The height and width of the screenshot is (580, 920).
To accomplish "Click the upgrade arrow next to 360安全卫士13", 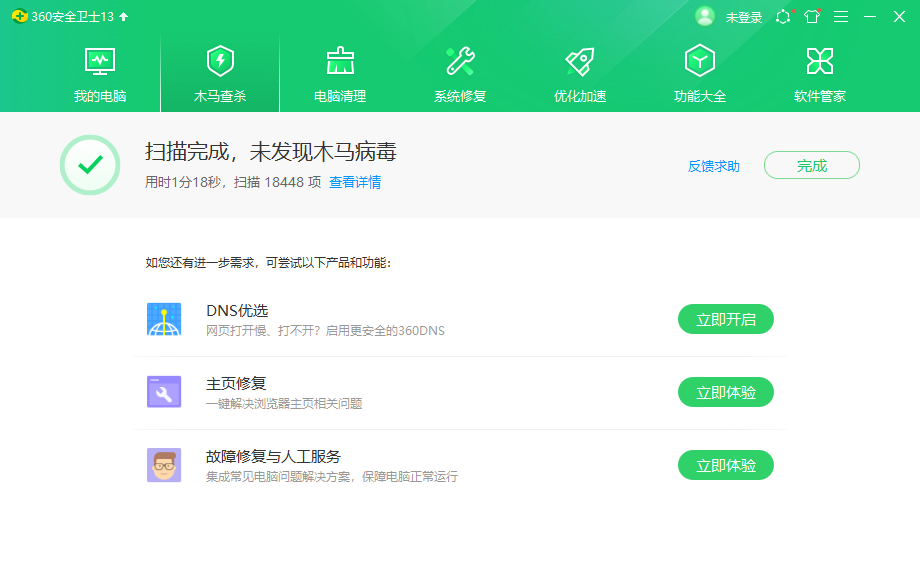I will point(123,16).
